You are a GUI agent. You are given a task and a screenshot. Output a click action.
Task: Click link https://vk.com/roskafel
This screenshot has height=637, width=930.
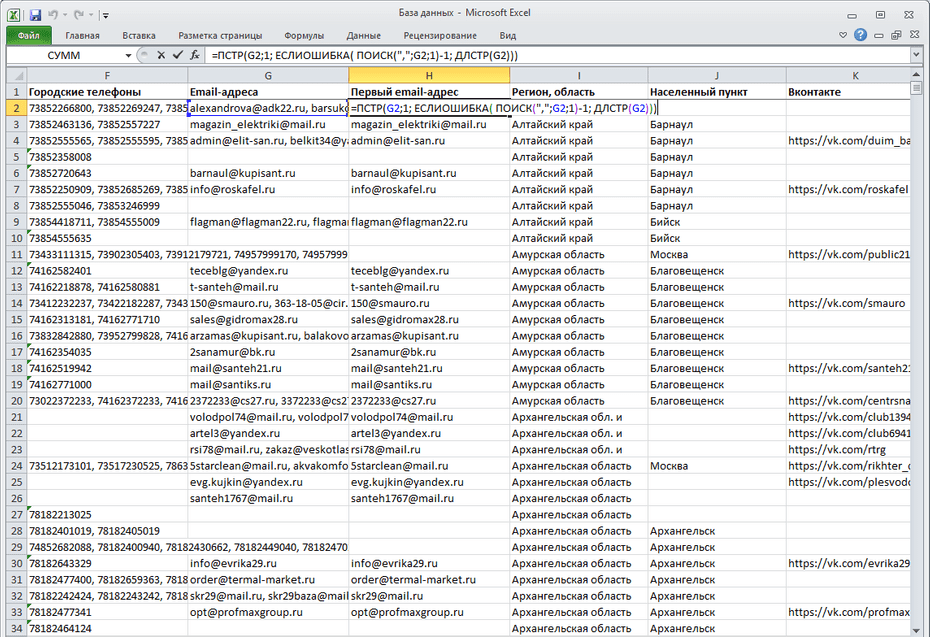pyautogui.click(x=848, y=189)
